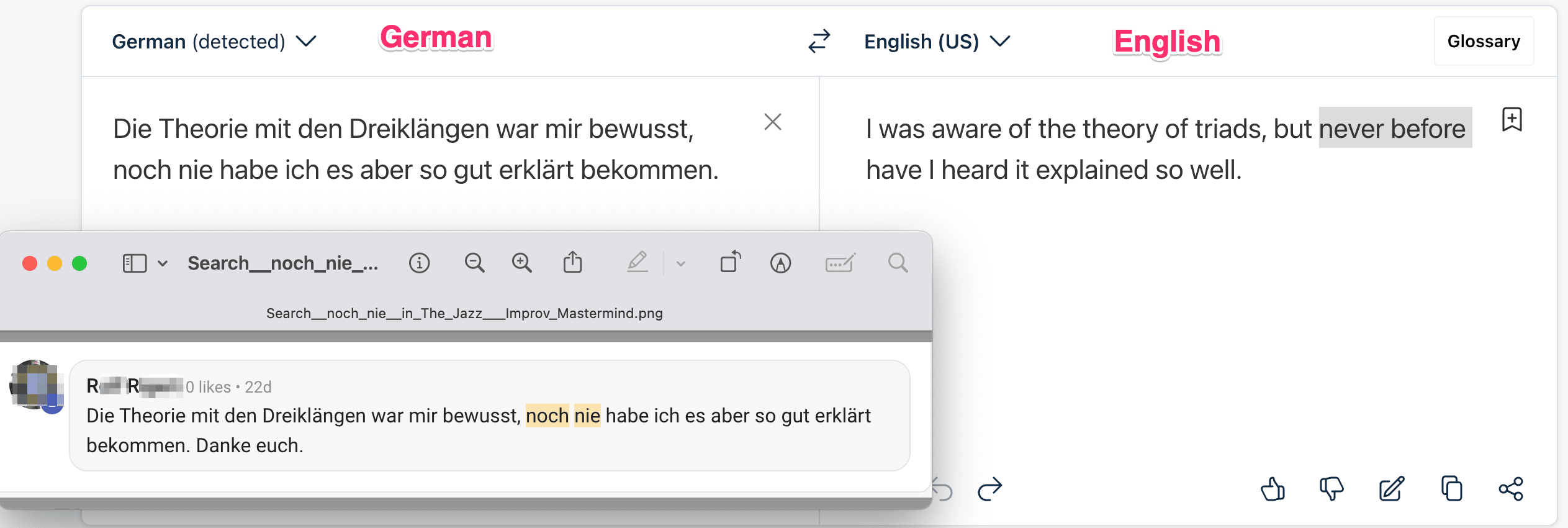Image resolution: width=1568 pixels, height=528 pixels.
Task: Zoom out in the Preview window
Action: 474,263
